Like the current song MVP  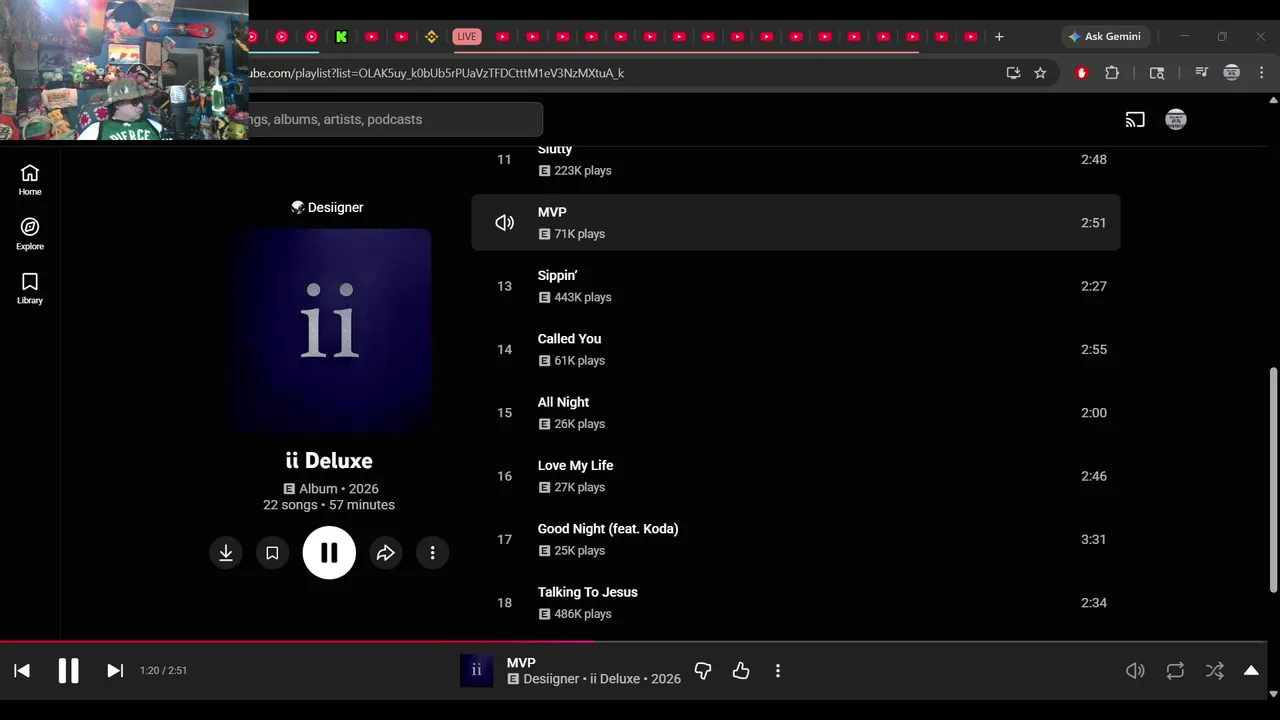tap(741, 671)
